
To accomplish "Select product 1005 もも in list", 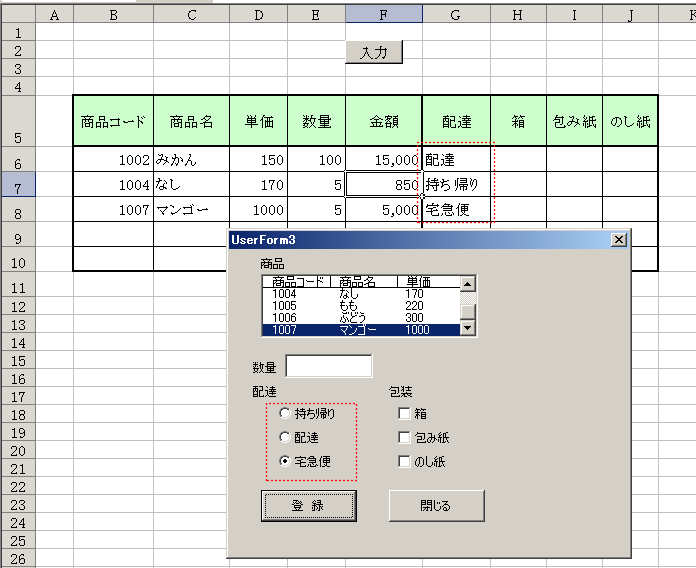I will [x=360, y=306].
